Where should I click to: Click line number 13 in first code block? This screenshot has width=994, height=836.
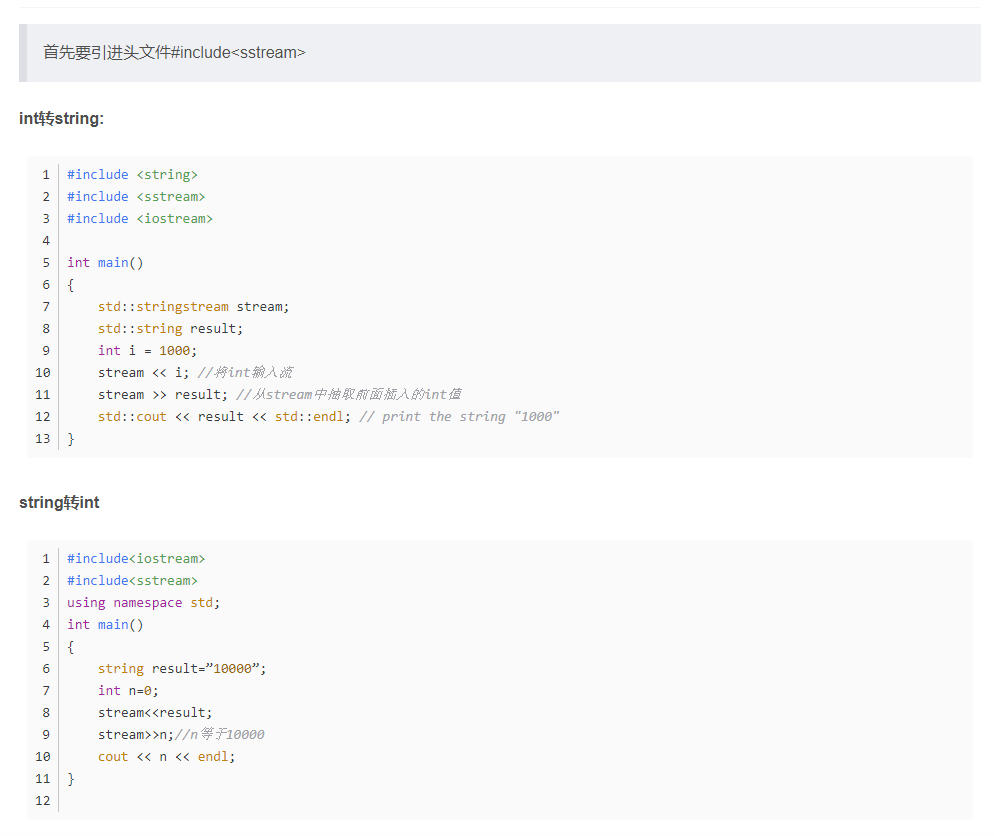pyautogui.click(x=42, y=439)
